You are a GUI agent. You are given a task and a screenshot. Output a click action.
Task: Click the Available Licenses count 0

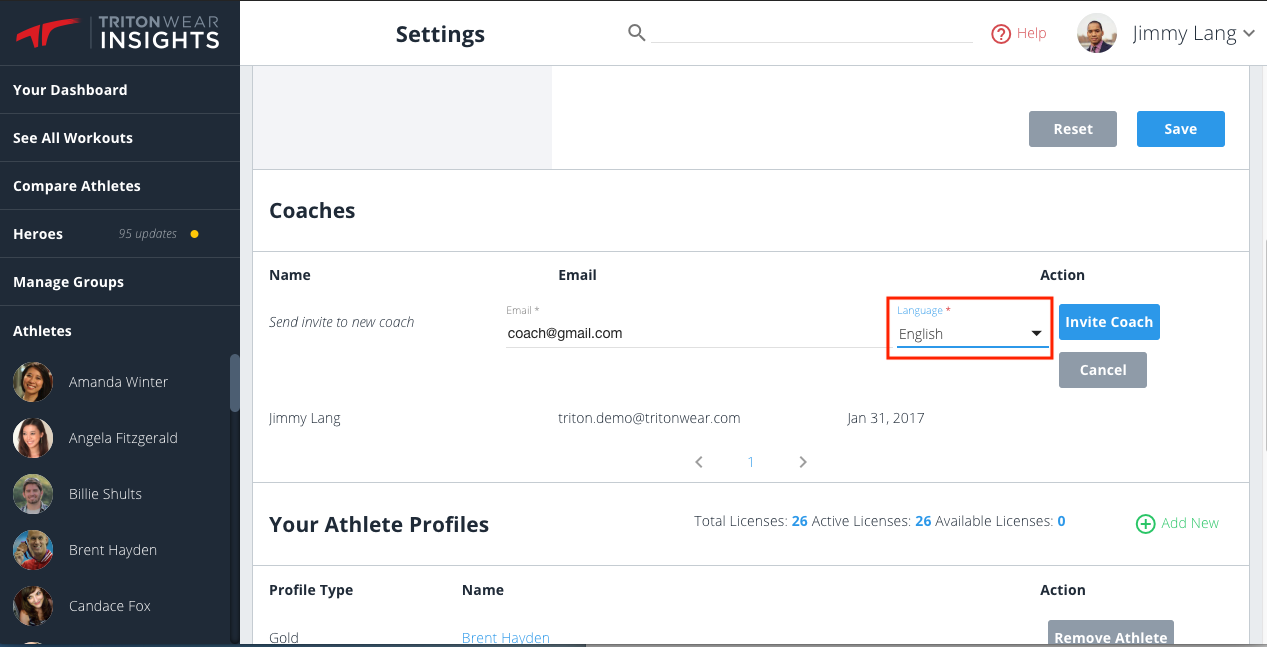coord(1061,521)
